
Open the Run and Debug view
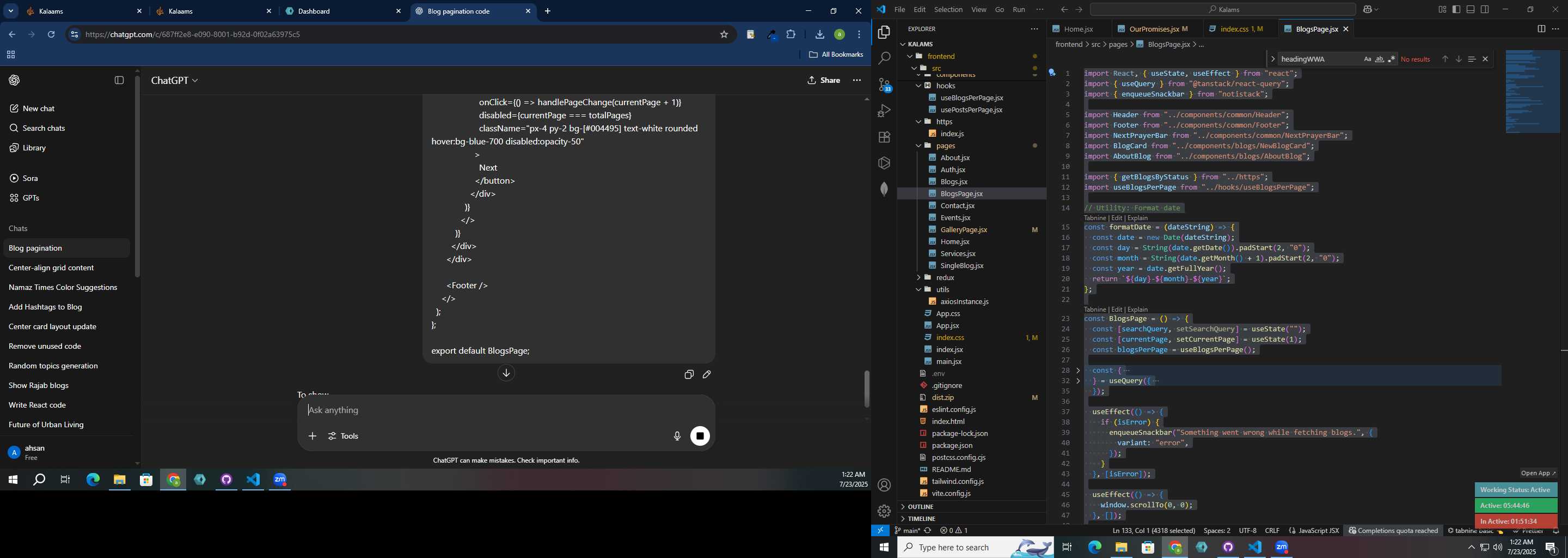pos(884,111)
